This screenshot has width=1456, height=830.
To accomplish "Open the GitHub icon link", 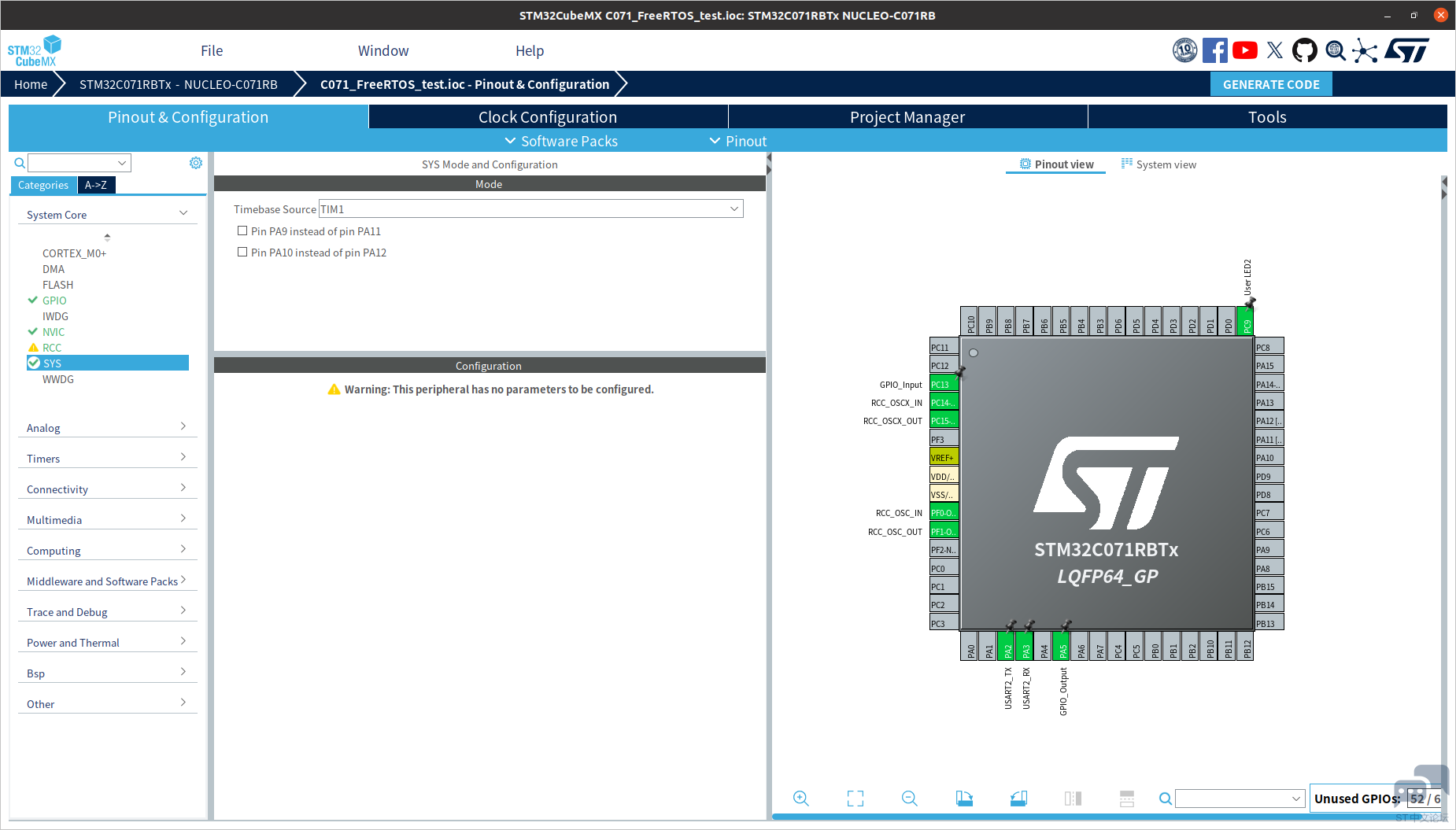I will click(1305, 50).
